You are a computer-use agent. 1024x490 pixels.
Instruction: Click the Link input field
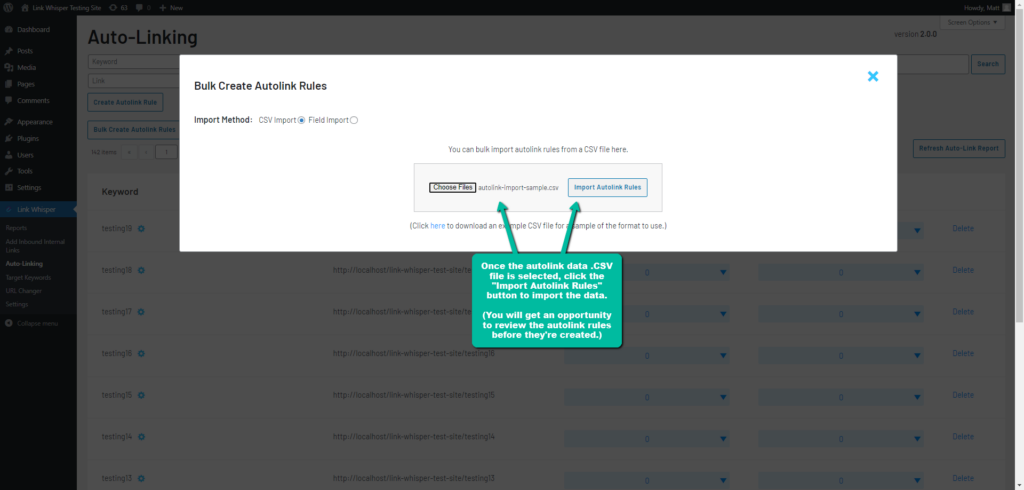(x=134, y=81)
